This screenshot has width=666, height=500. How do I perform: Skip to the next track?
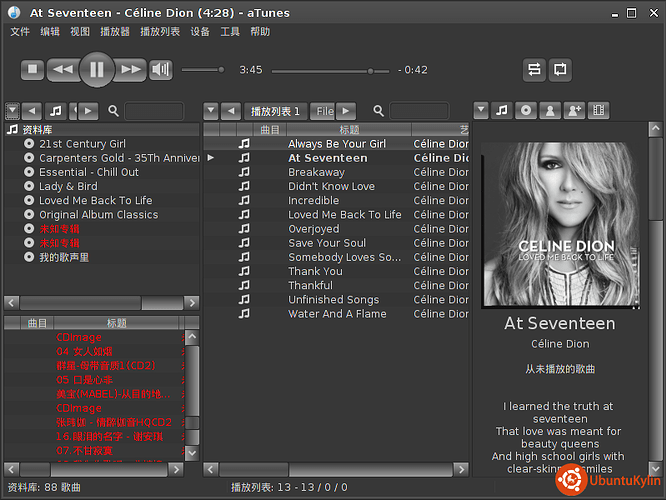coord(131,69)
